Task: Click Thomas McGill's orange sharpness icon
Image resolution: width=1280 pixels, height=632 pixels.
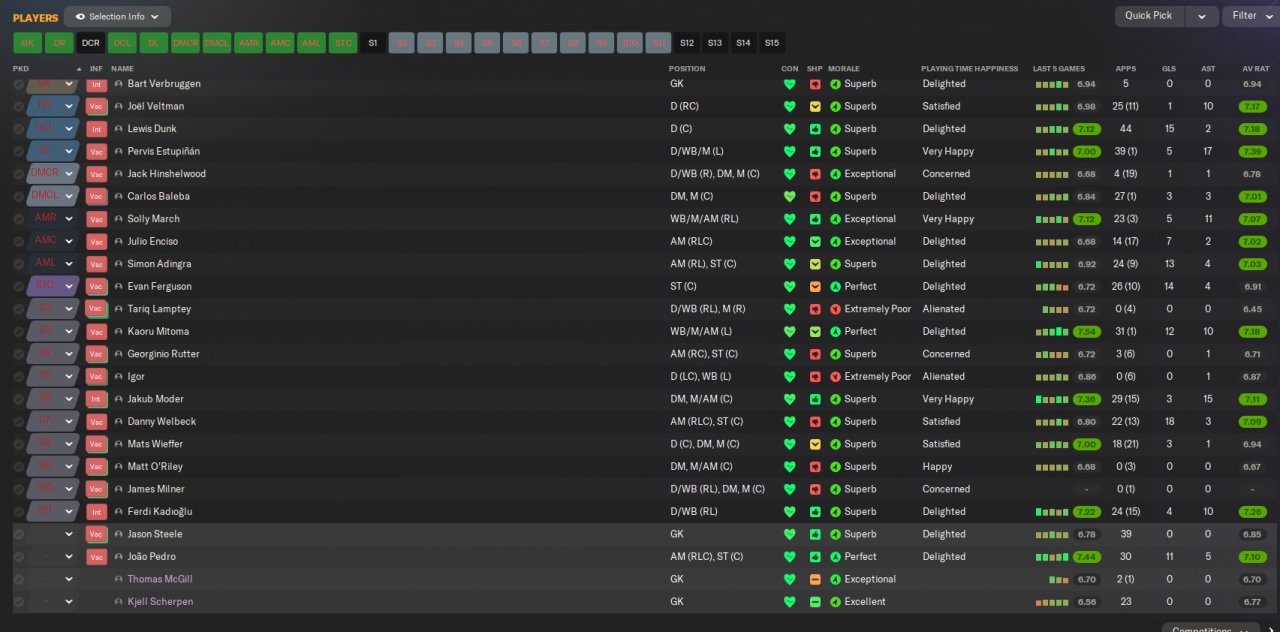Action: point(815,579)
